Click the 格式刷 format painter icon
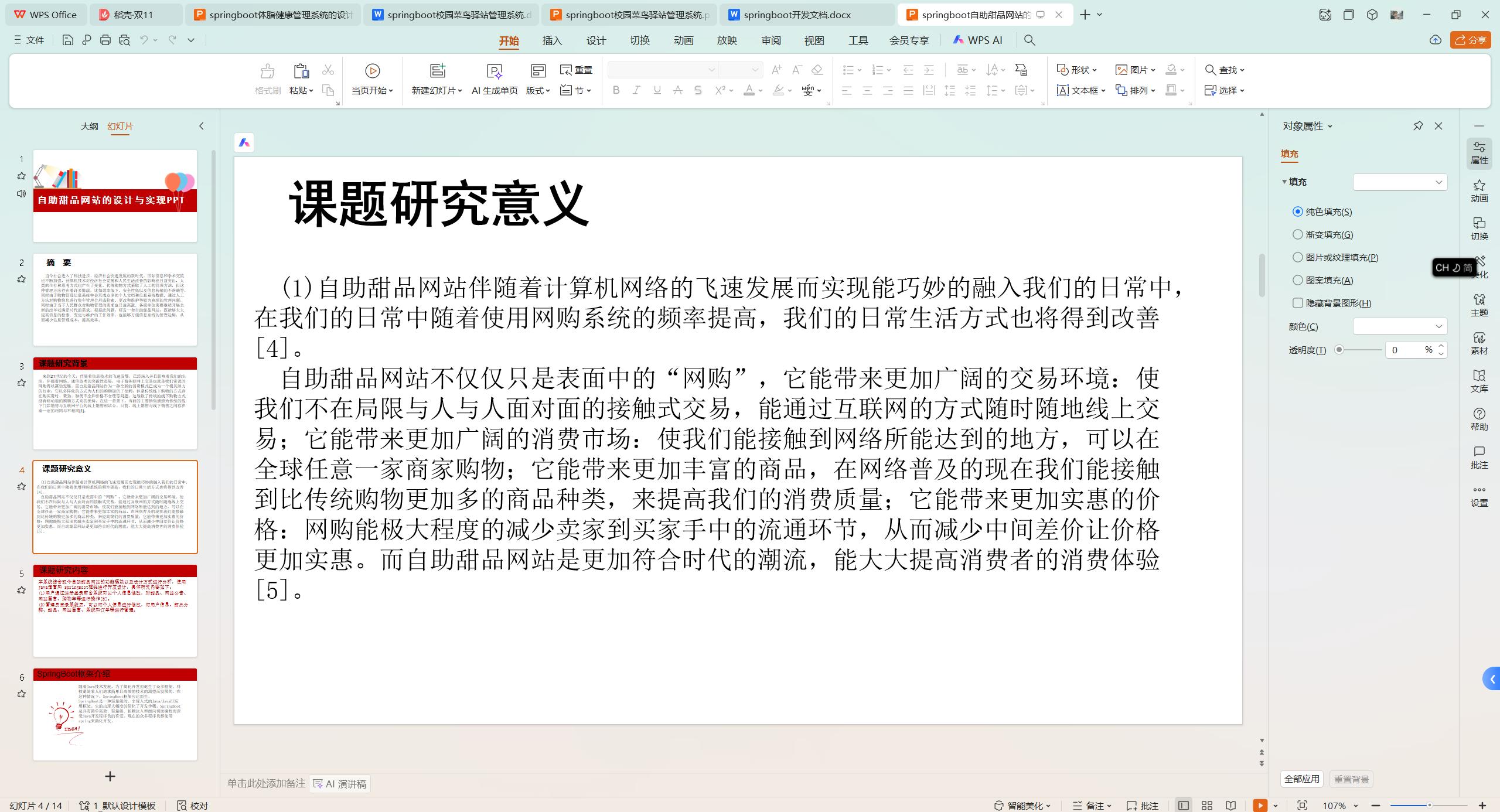The height and width of the screenshot is (812, 1500). point(268,71)
